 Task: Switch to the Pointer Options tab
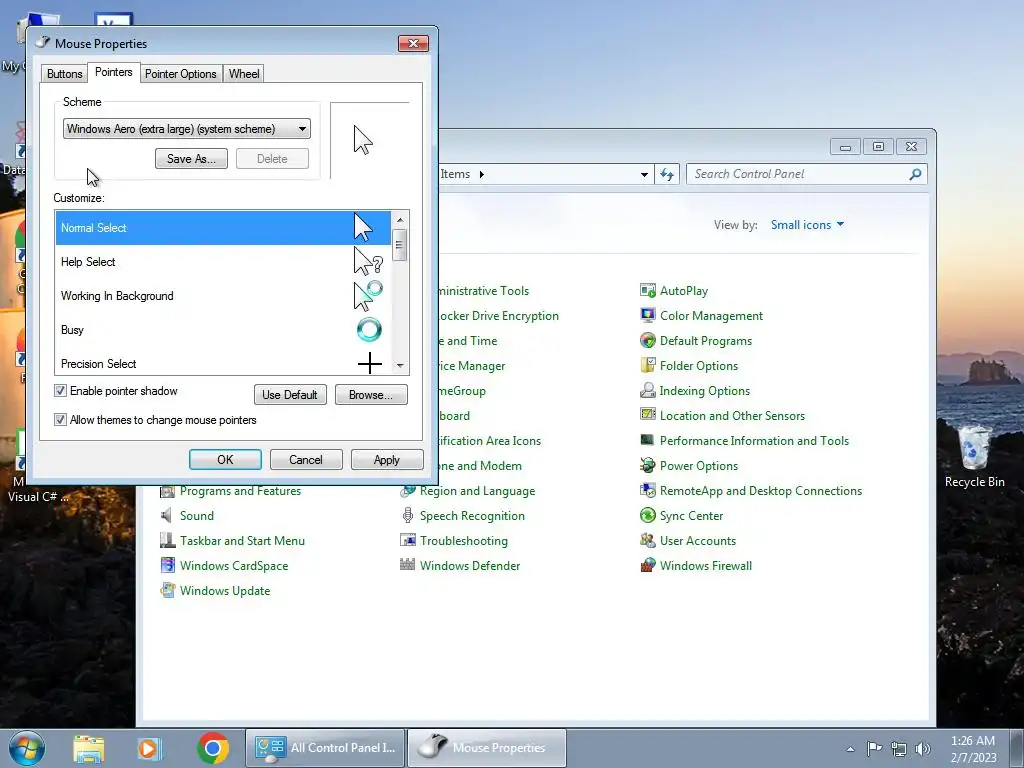click(180, 74)
